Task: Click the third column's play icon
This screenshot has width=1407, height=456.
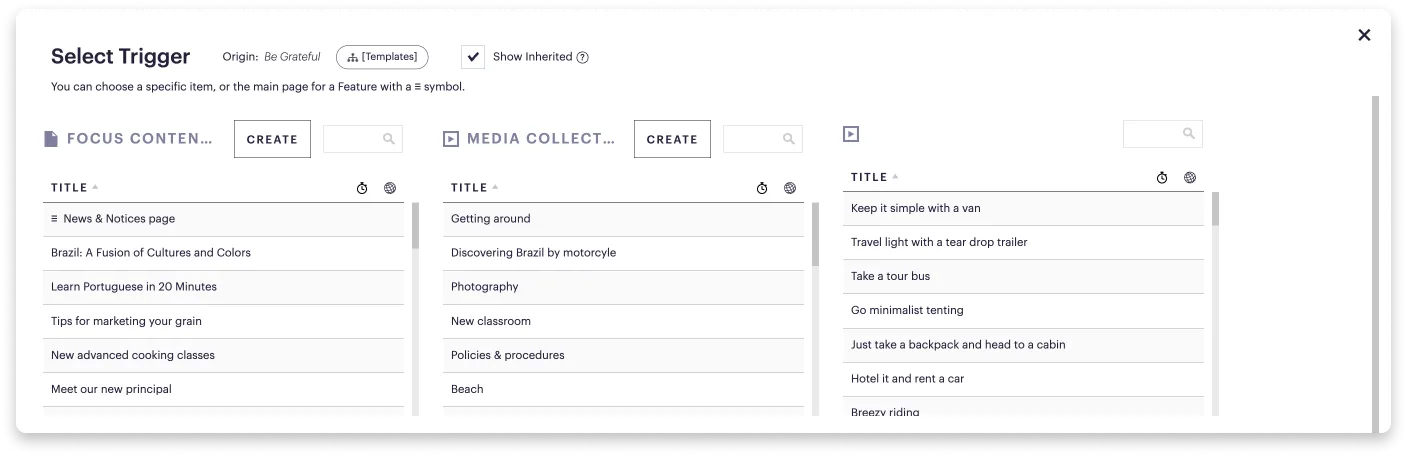Action: (851, 134)
